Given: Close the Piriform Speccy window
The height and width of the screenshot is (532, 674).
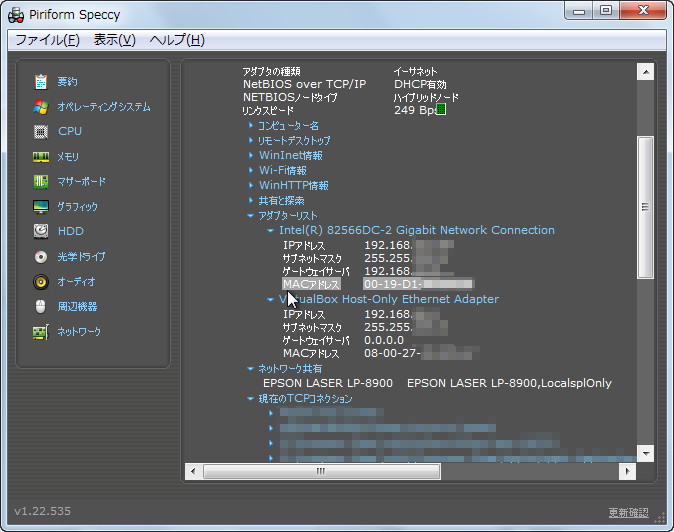Looking at the screenshot, I should tap(643, 11).
